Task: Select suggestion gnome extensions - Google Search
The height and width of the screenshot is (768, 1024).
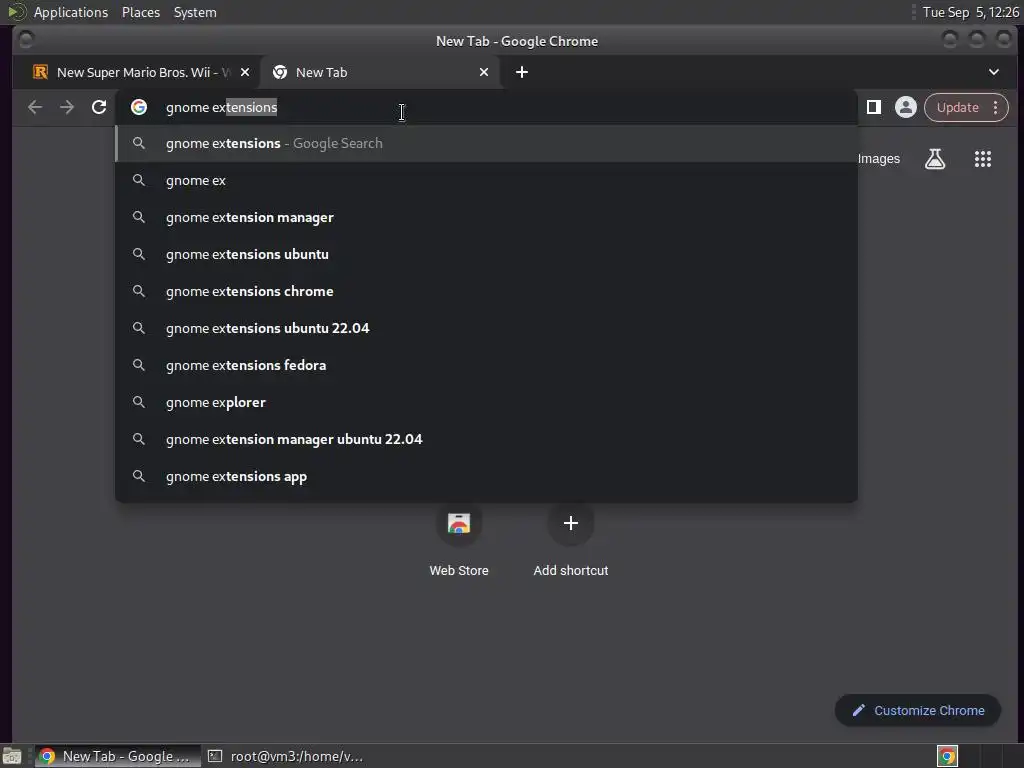Action: click(486, 143)
